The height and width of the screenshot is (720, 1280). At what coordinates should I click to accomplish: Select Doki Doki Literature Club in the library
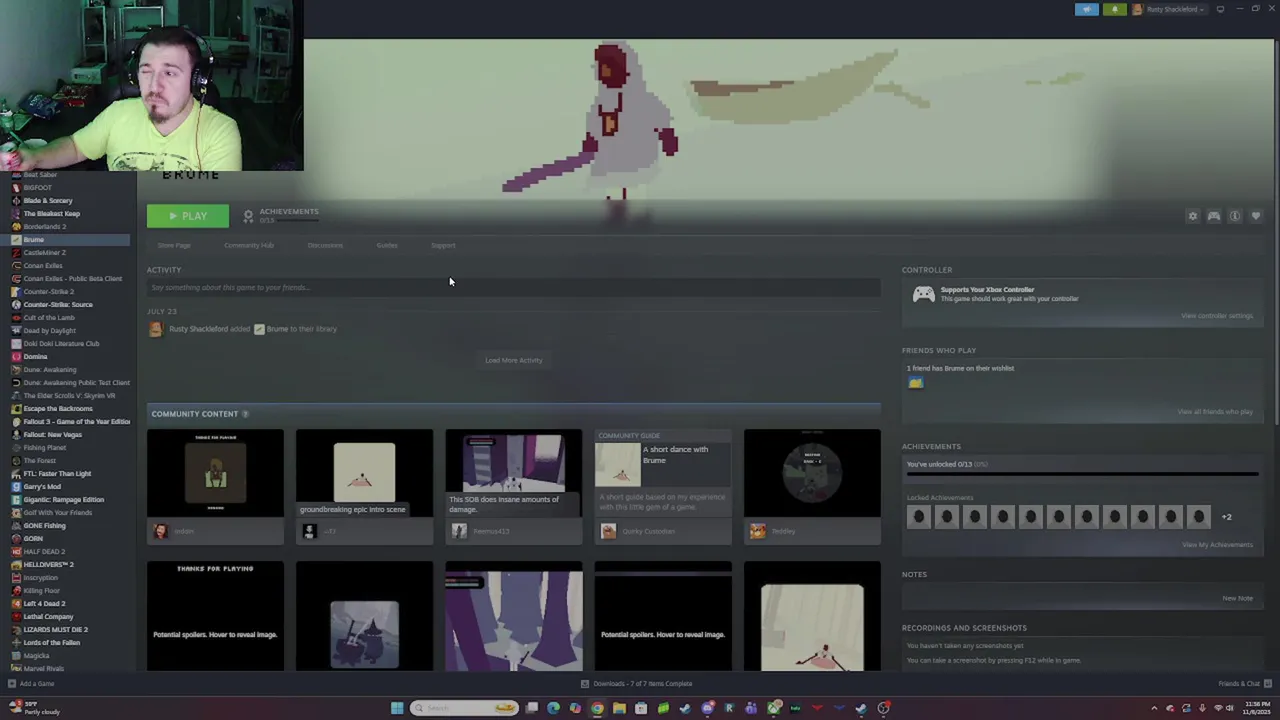(x=60, y=343)
